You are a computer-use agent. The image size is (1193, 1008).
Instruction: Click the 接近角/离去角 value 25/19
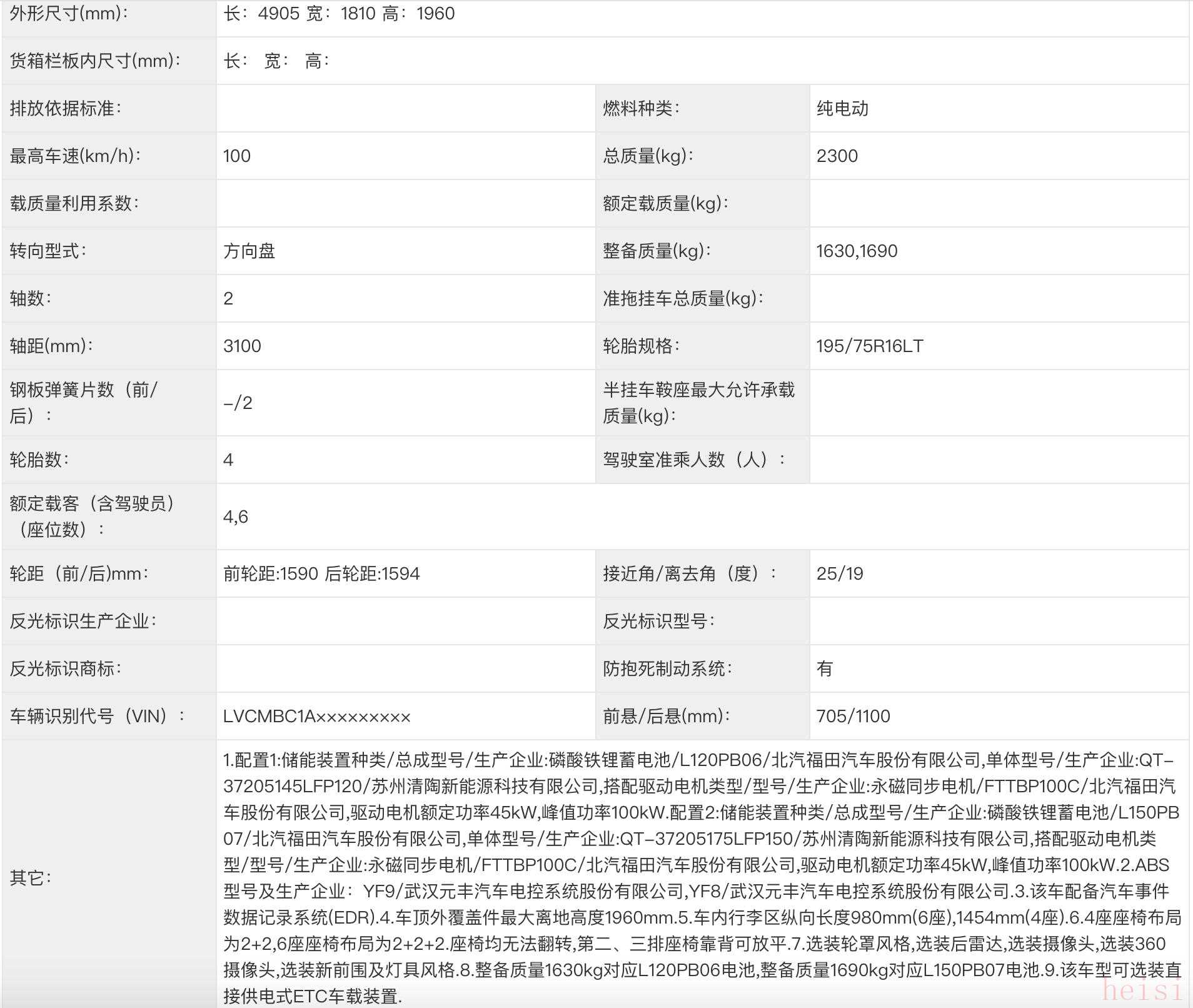point(840,574)
